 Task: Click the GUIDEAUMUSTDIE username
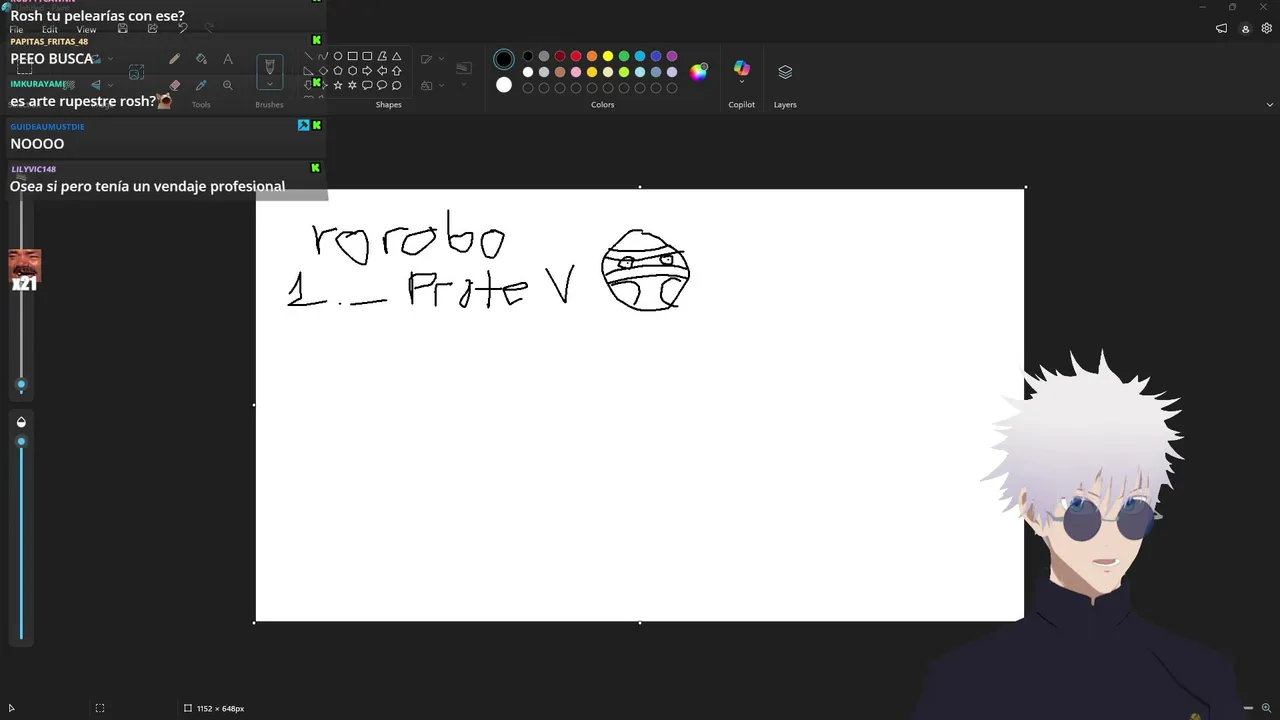click(x=47, y=127)
